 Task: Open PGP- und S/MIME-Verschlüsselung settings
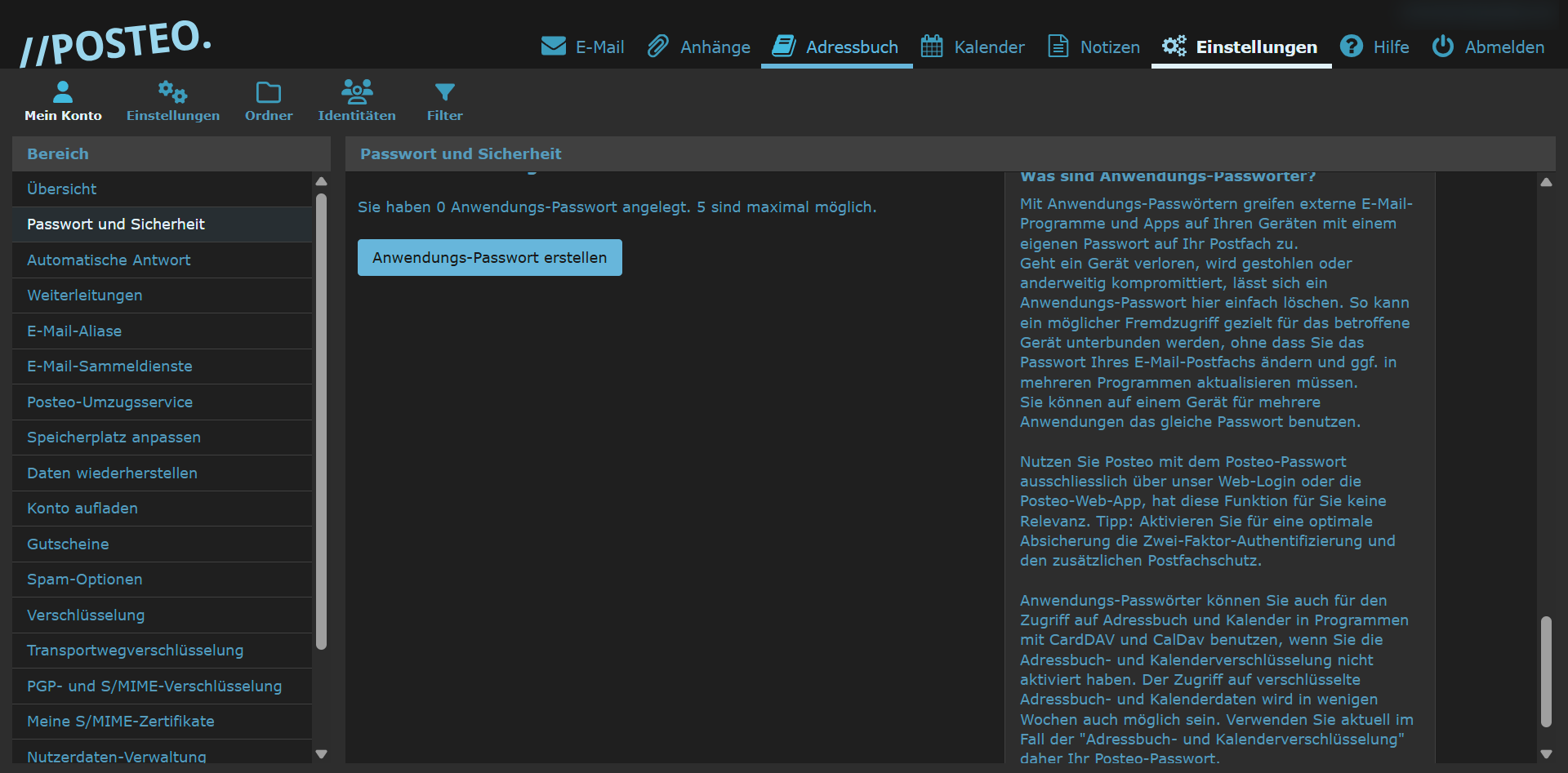154,686
